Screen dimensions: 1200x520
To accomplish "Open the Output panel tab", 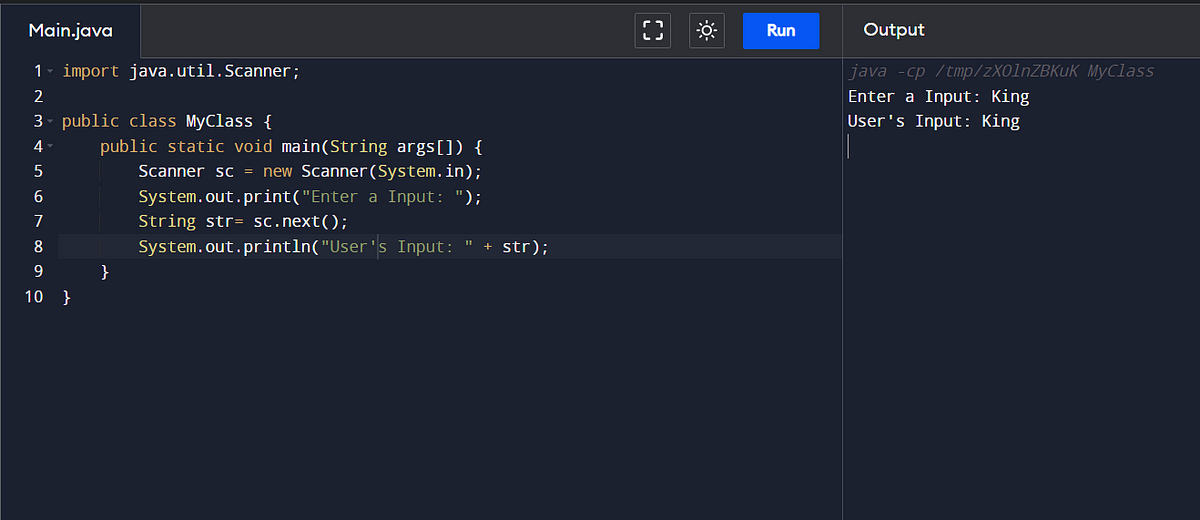I will click(x=894, y=30).
